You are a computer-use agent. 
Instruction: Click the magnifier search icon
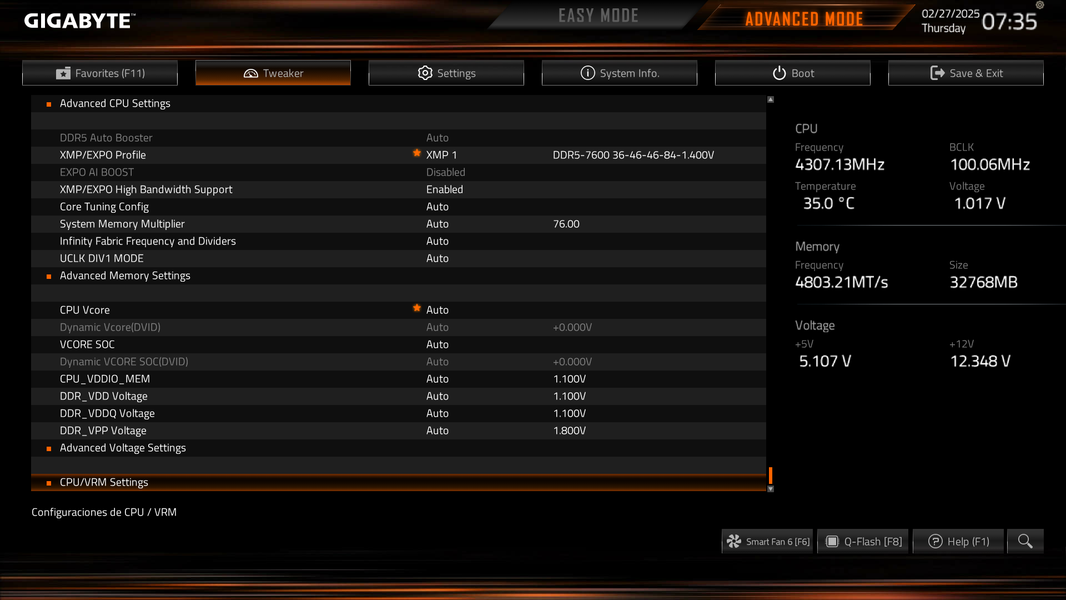[1025, 542]
